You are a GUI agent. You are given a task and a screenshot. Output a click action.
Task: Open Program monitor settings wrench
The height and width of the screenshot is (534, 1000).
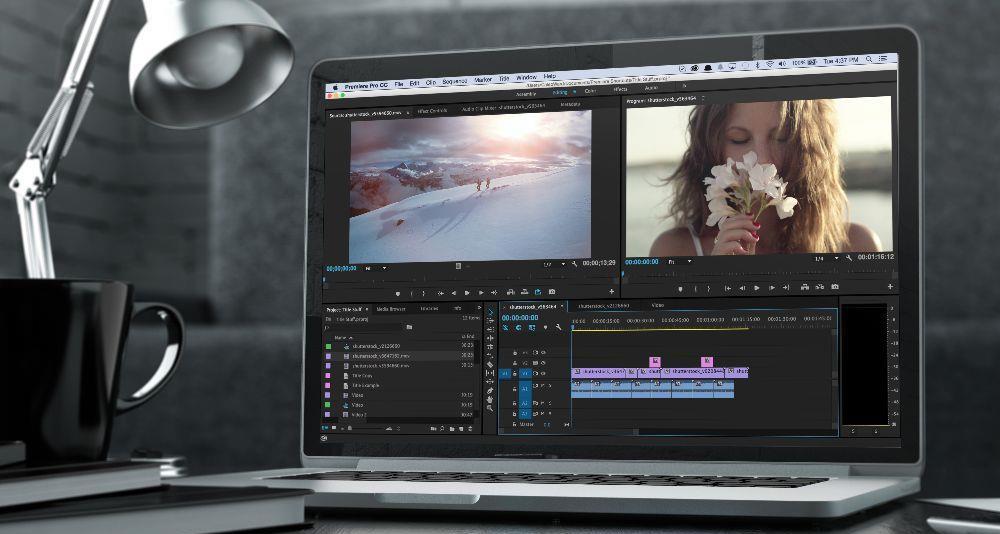[x=848, y=258]
